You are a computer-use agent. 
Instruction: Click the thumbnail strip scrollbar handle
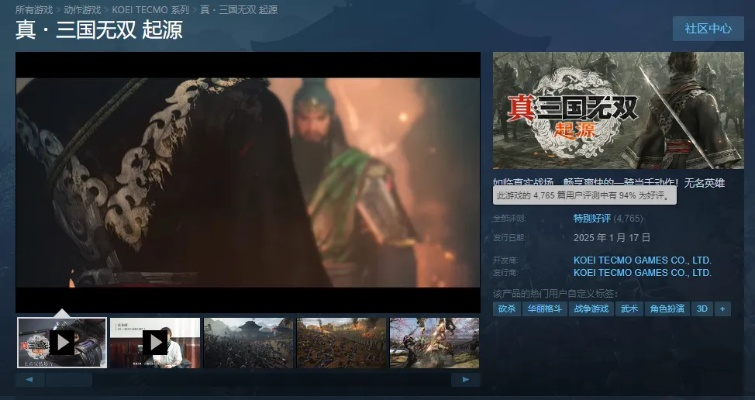69,380
